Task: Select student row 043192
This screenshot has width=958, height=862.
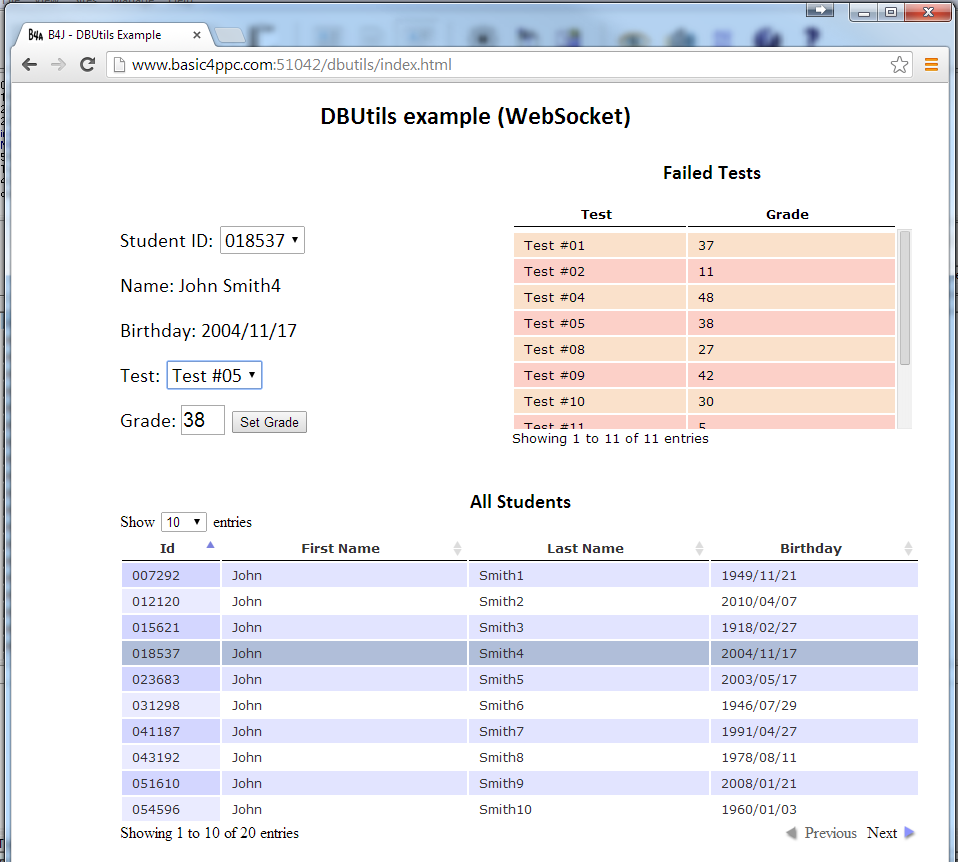Action: (519, 757)
